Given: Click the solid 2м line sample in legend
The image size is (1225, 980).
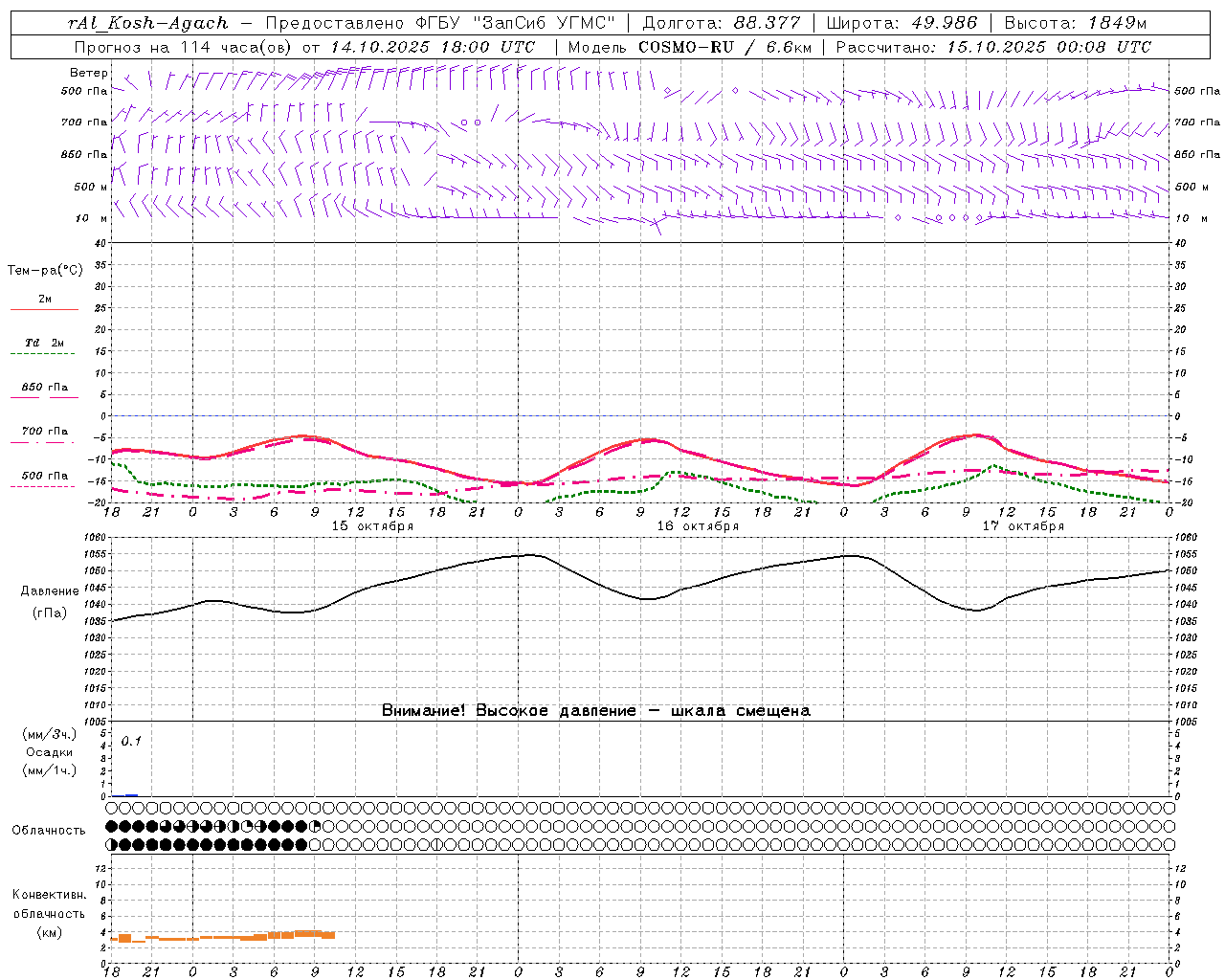Looking at the screenshot, I should pos(44,310).
